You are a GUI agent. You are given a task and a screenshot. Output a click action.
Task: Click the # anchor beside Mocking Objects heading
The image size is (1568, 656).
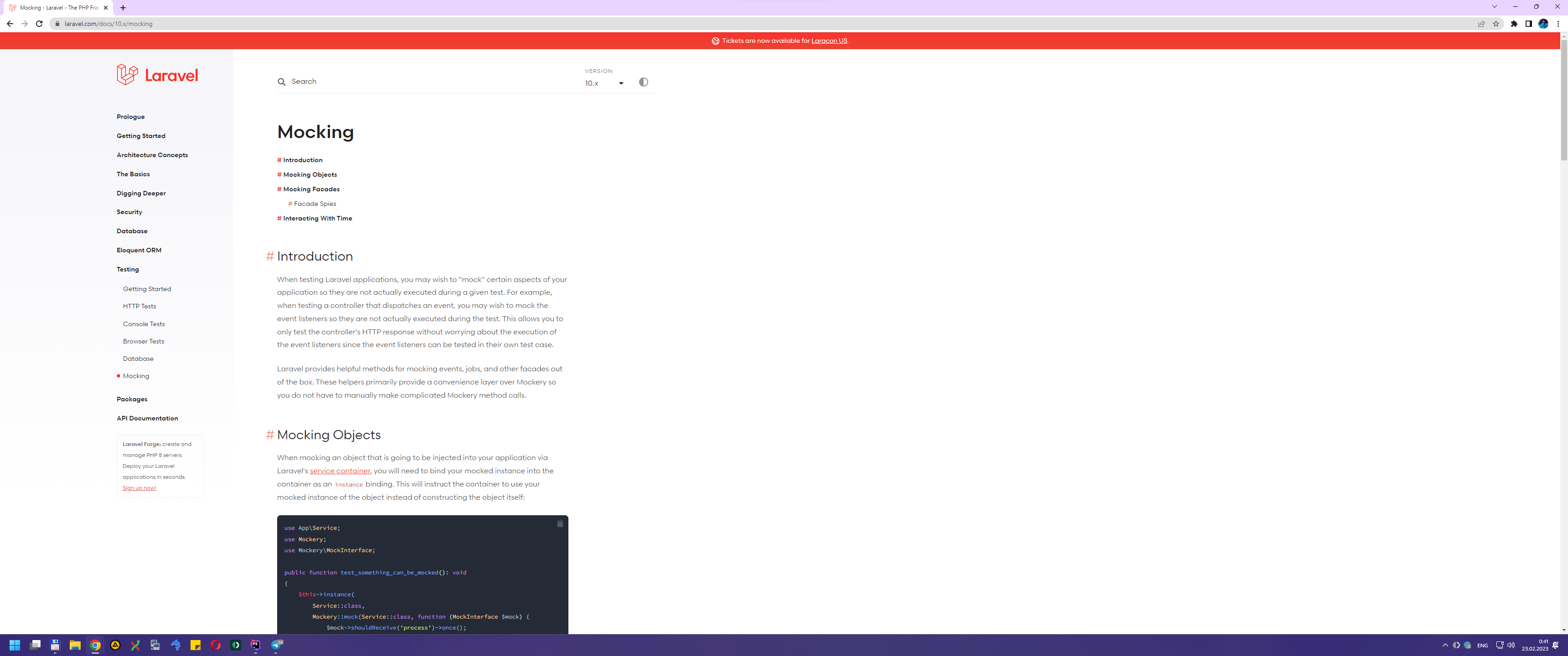[270, 435]
